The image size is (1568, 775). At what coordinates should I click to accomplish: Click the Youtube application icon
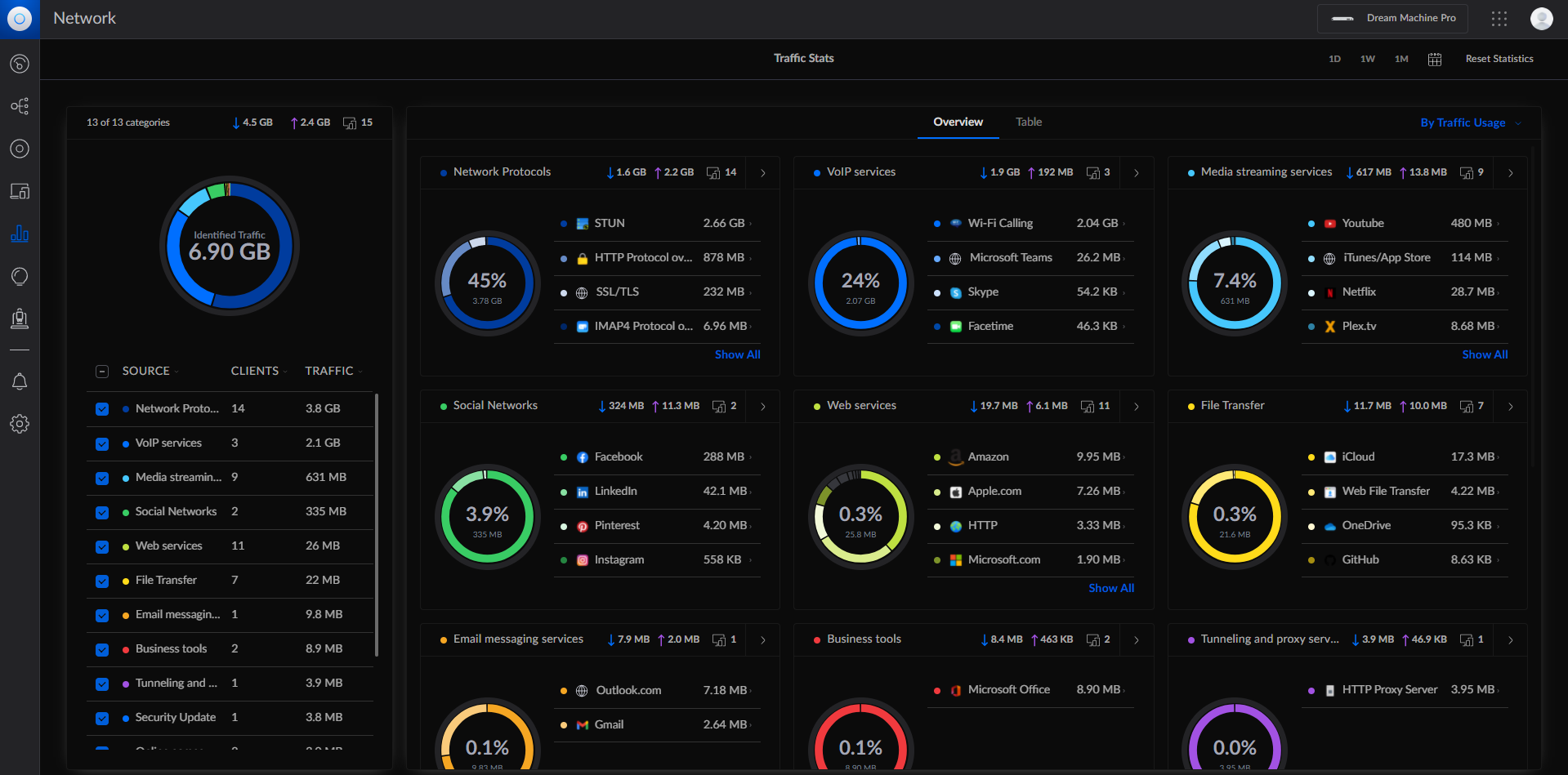pos(1330,224)
